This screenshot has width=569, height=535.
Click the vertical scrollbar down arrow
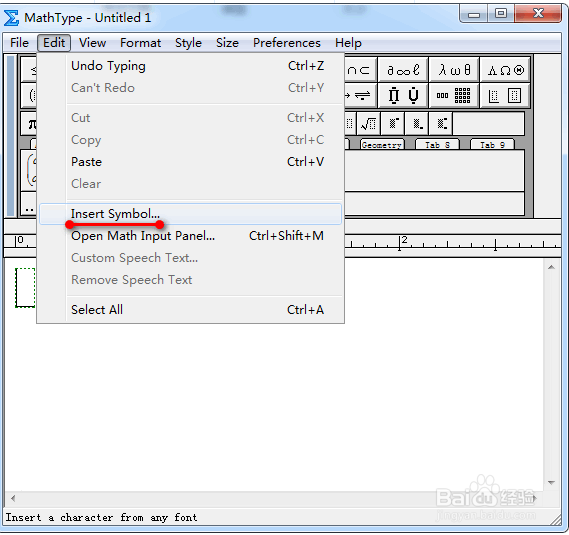[552, 483]
